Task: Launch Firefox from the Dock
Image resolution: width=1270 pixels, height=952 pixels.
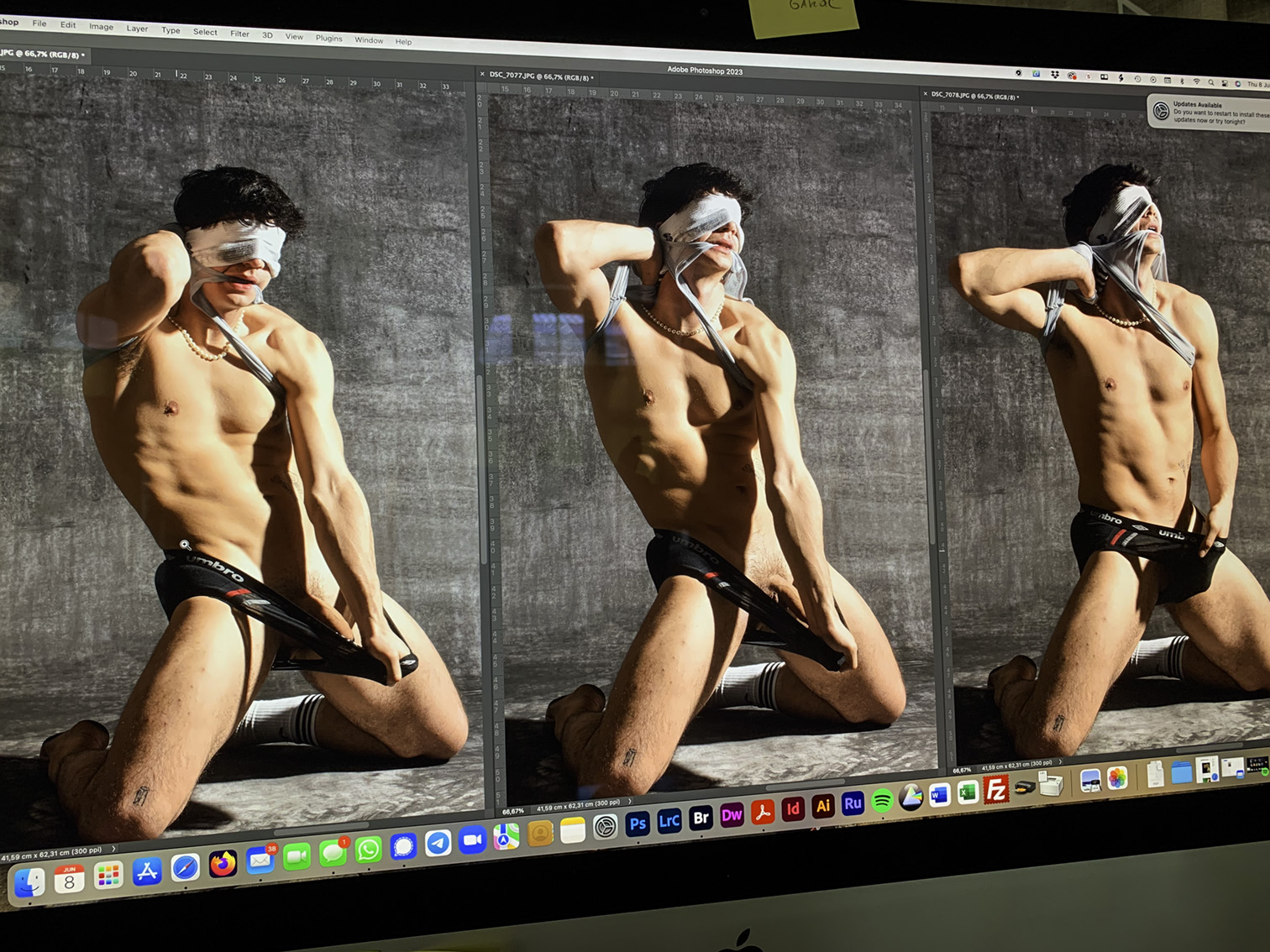Action: coord(223,864)
